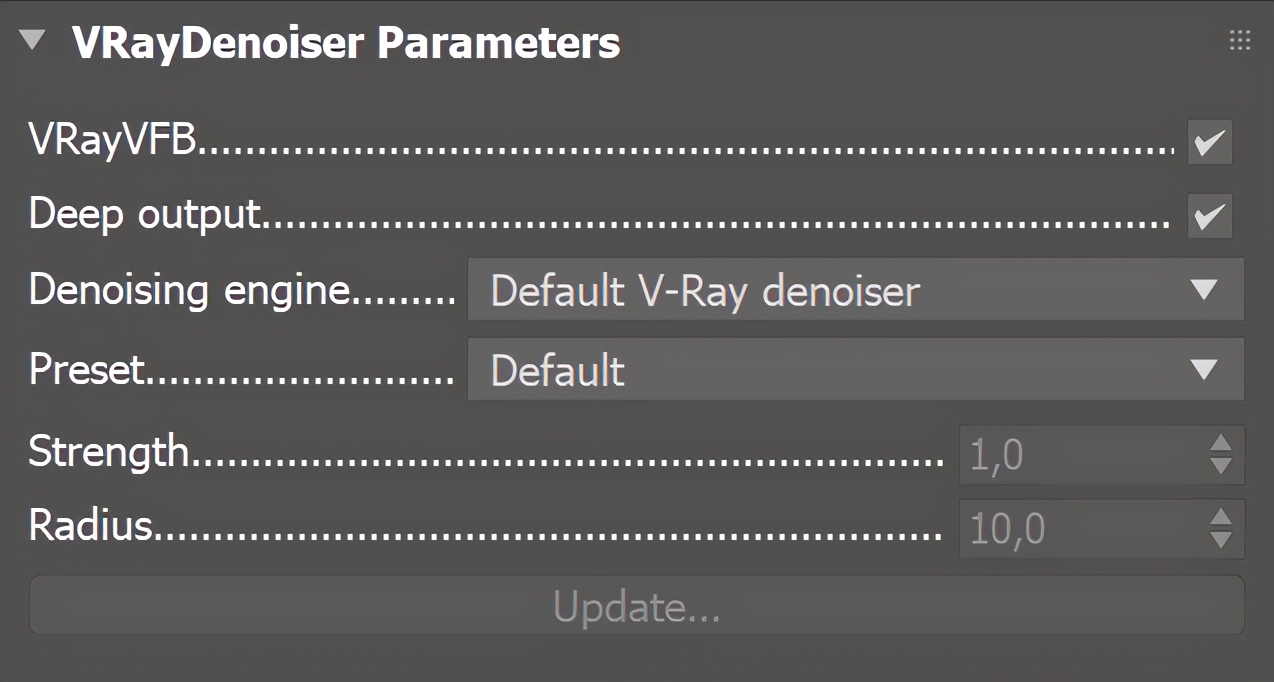The width and height of the screenshot is (1274, 682).
Task: Click the VRayDenoiser Parameters rollout title
Action: (x=346, y=43)
